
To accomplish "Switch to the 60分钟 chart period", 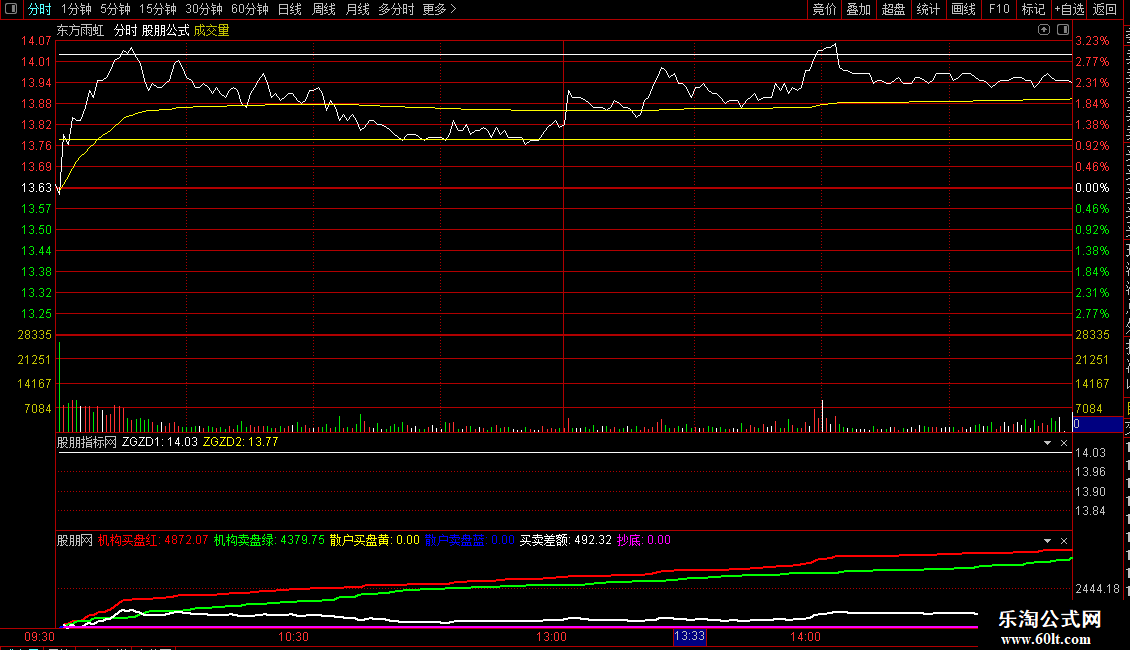I will point(250,9).
